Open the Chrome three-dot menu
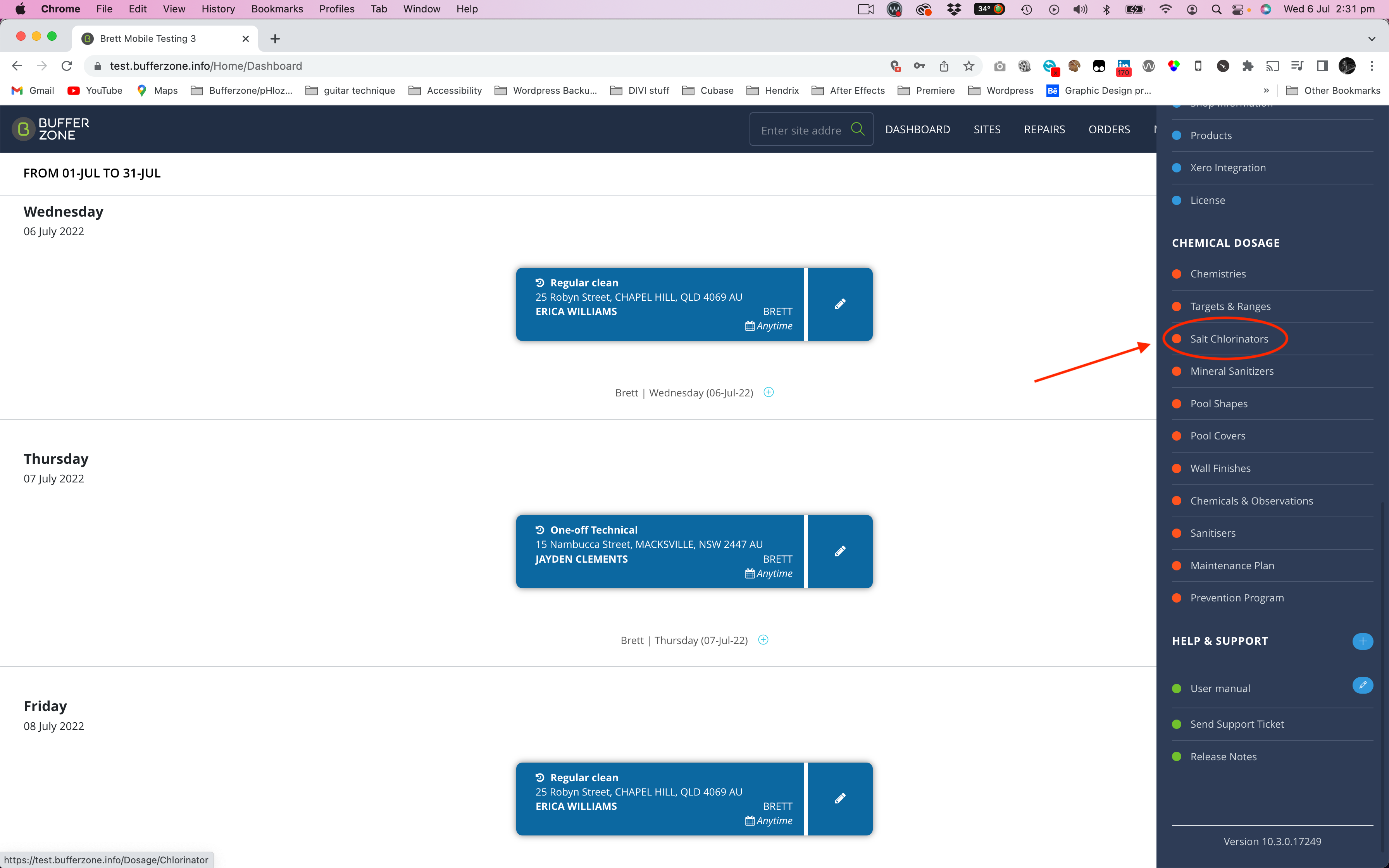 point(1372,66)
